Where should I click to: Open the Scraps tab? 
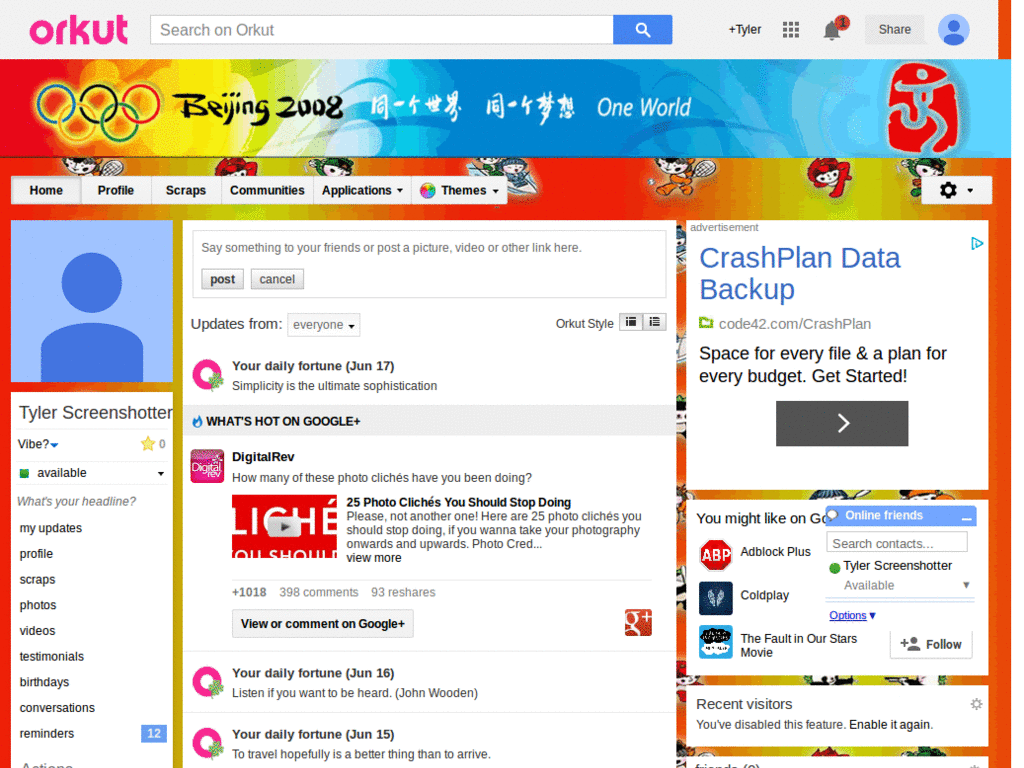click(x=185, y=190)
